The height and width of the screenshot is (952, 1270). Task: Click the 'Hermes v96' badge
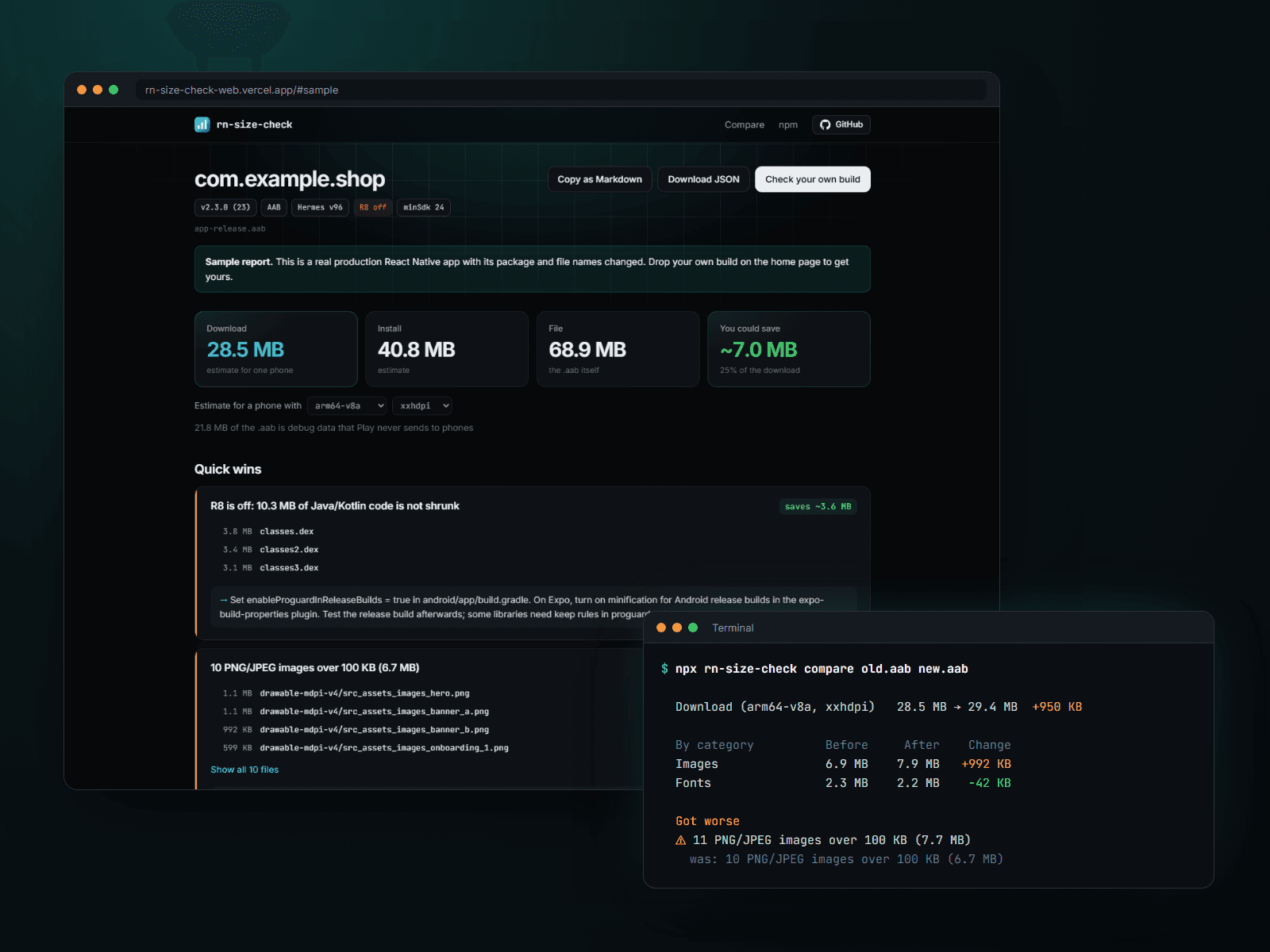(x=320, y=207)
